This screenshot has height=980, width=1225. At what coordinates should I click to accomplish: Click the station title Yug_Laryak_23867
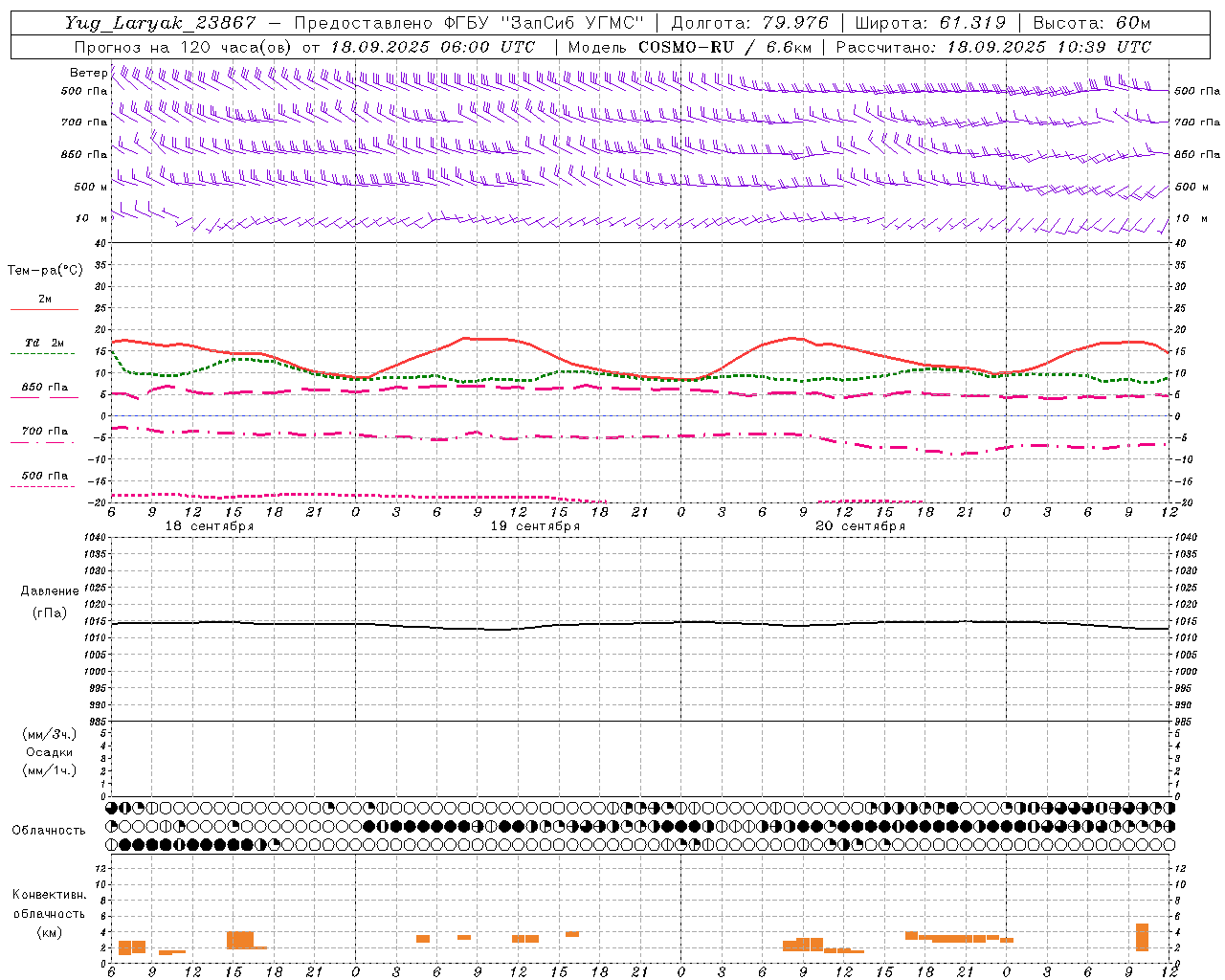[161, 23]
